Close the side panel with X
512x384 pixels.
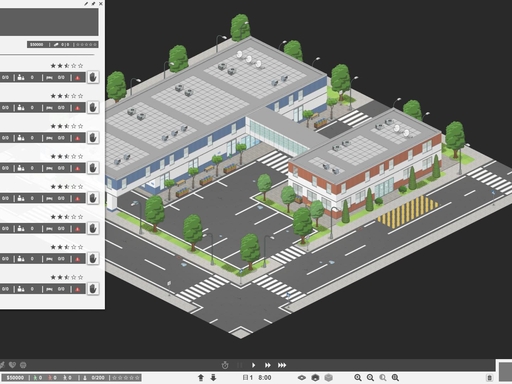(101, 4)
